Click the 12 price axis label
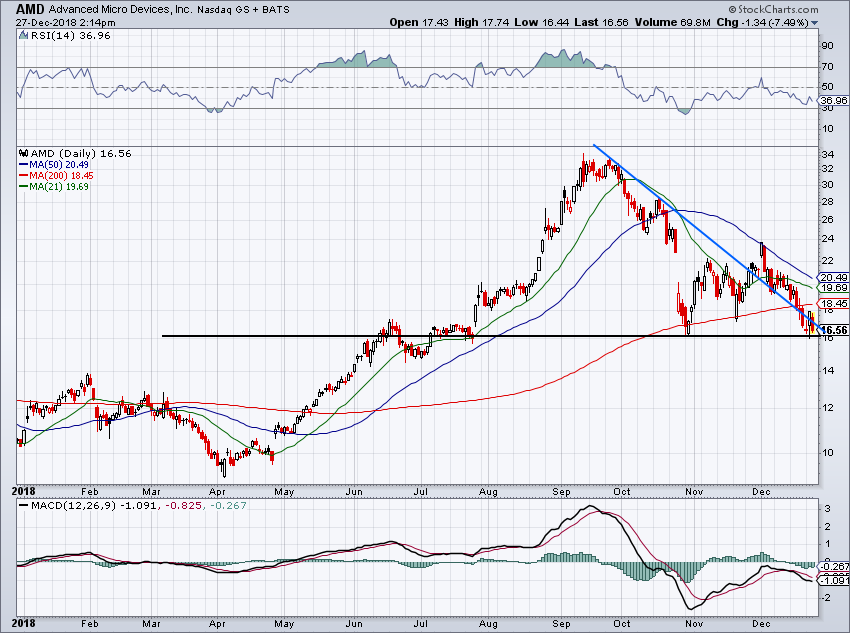Image resolution: width=850 pixels, height=633 pixels. [x=827, y=408]
